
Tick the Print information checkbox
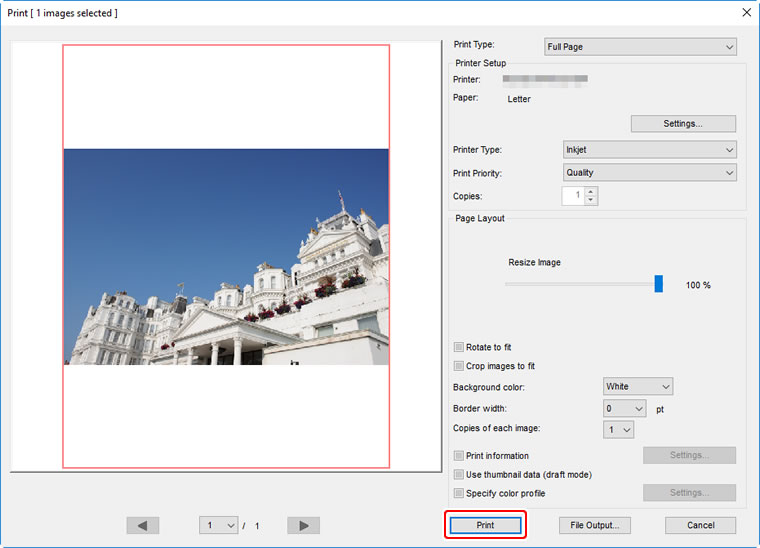tap(459, 455)
